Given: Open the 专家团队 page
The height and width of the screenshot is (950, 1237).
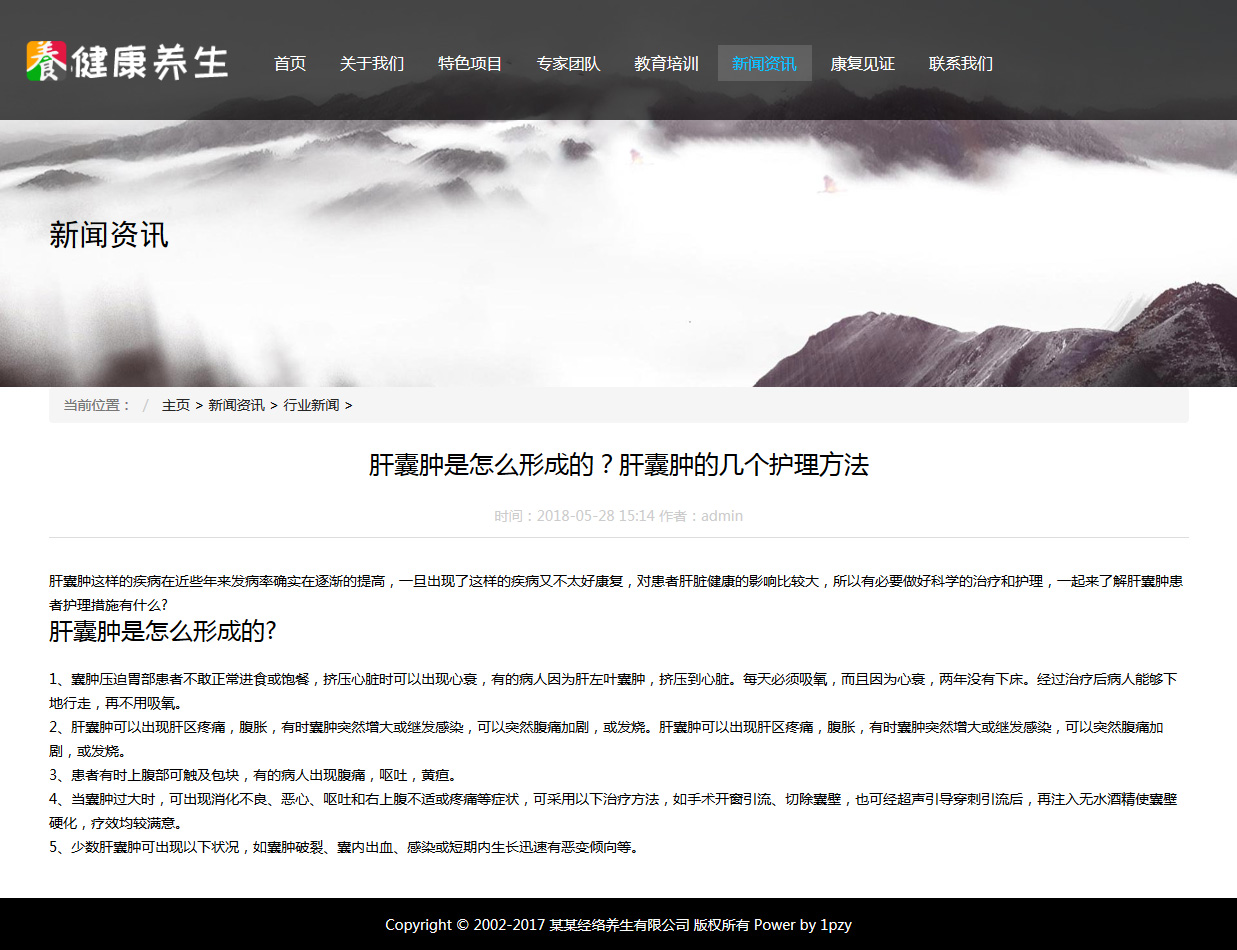Looking at the screenshot, I should [x=568, y=64].
